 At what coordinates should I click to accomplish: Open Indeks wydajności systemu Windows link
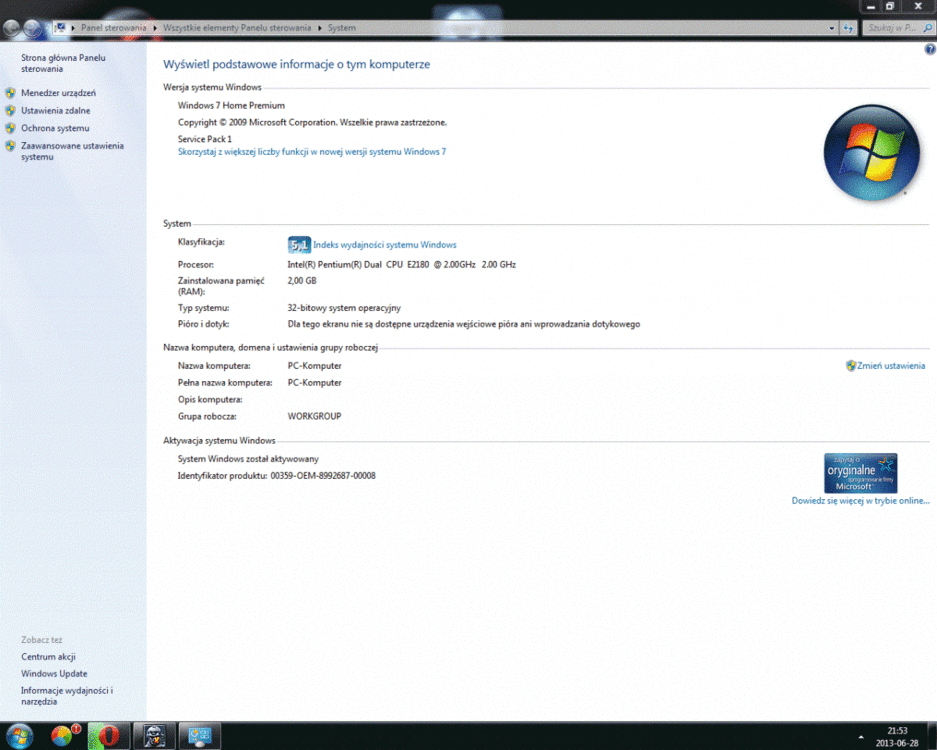[385, 245]
